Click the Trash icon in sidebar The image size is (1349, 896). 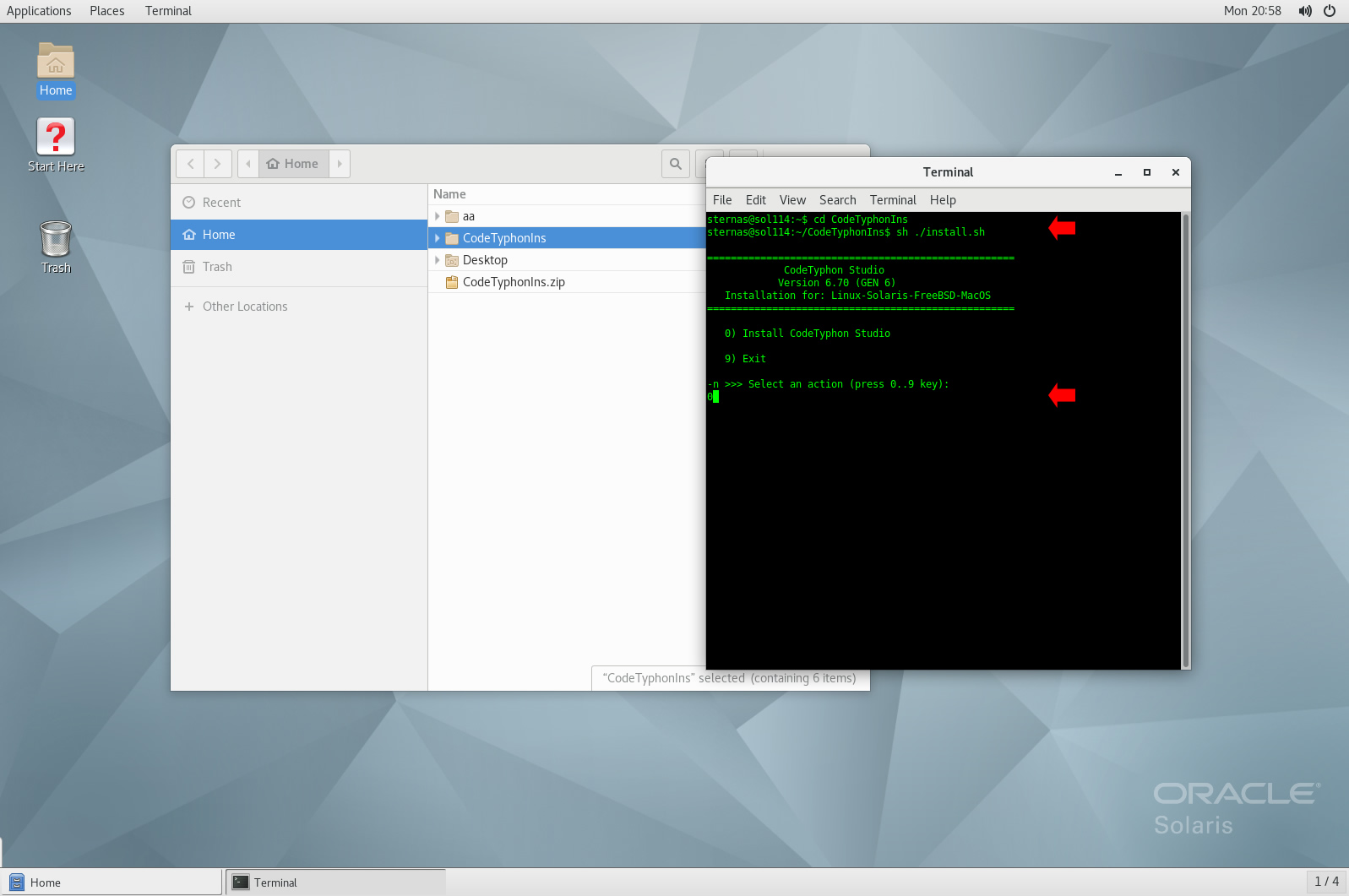click(x=189, y=267)
